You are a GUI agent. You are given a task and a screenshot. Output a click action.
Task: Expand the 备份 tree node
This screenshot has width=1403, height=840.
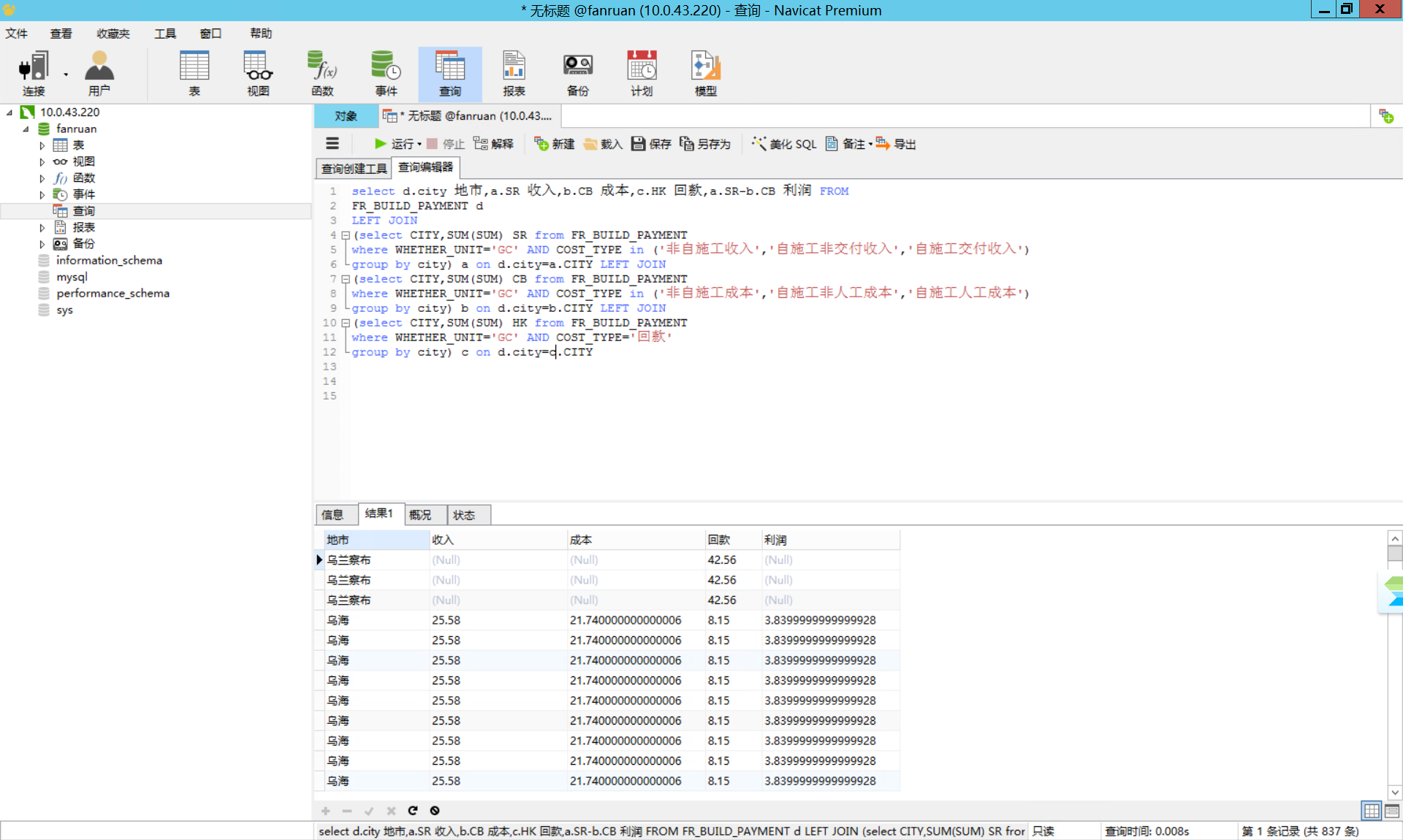42,244
